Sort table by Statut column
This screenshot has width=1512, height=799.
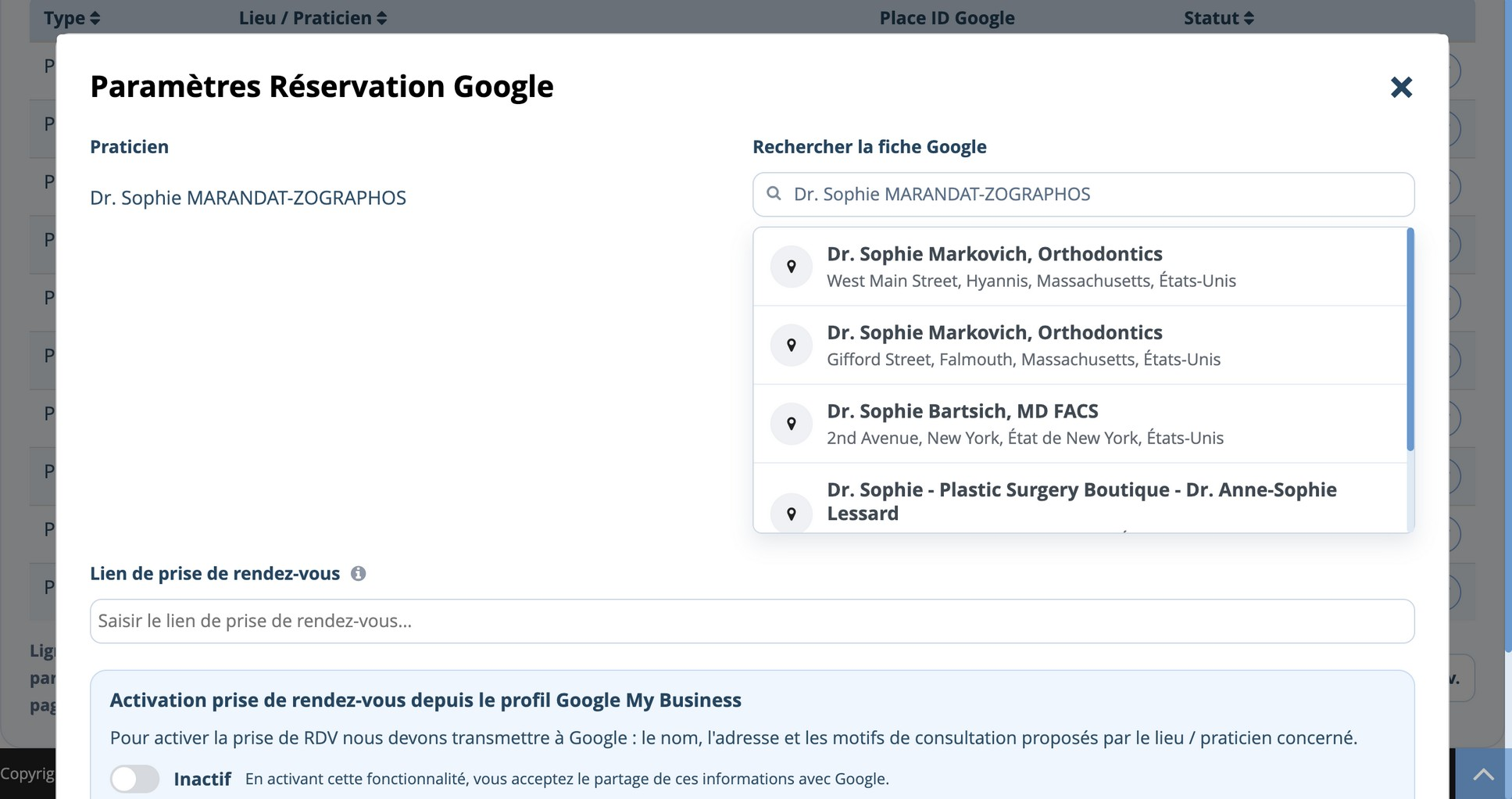pos(1219,17)
